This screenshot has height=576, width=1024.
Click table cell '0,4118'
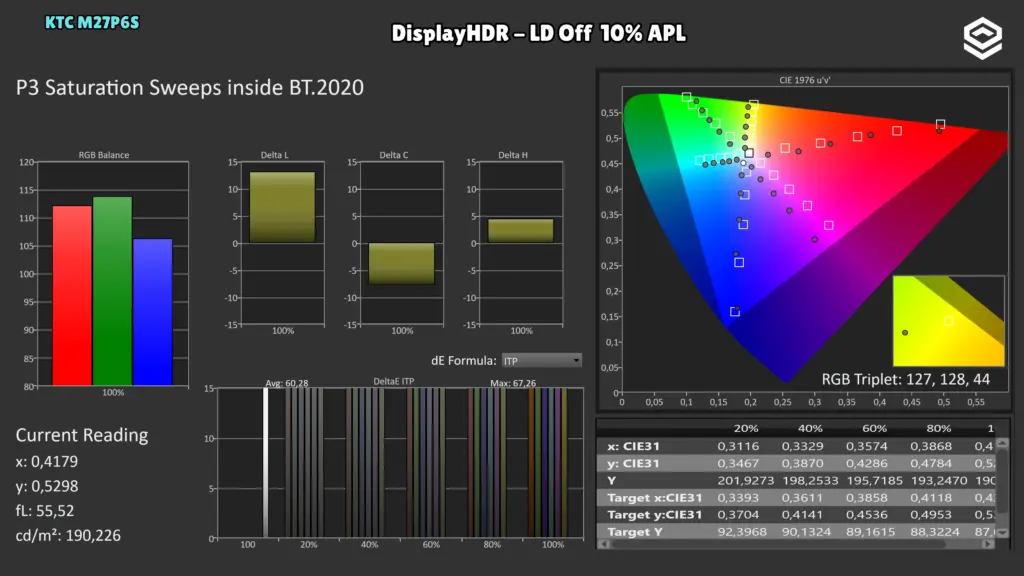931,498
